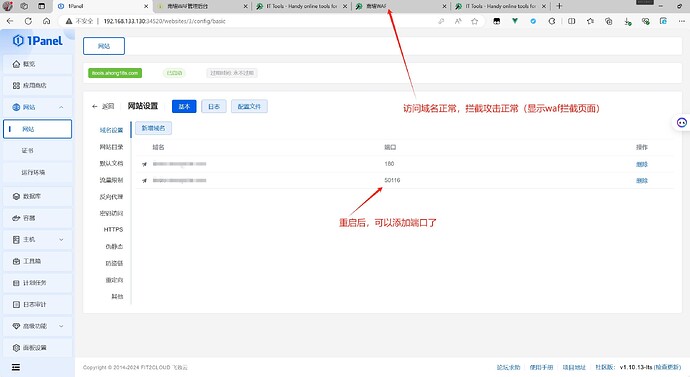This screenshot has width=690, height=377.
Task: Click 删除 link for port 50116 row
Action: tap(642, 180)
